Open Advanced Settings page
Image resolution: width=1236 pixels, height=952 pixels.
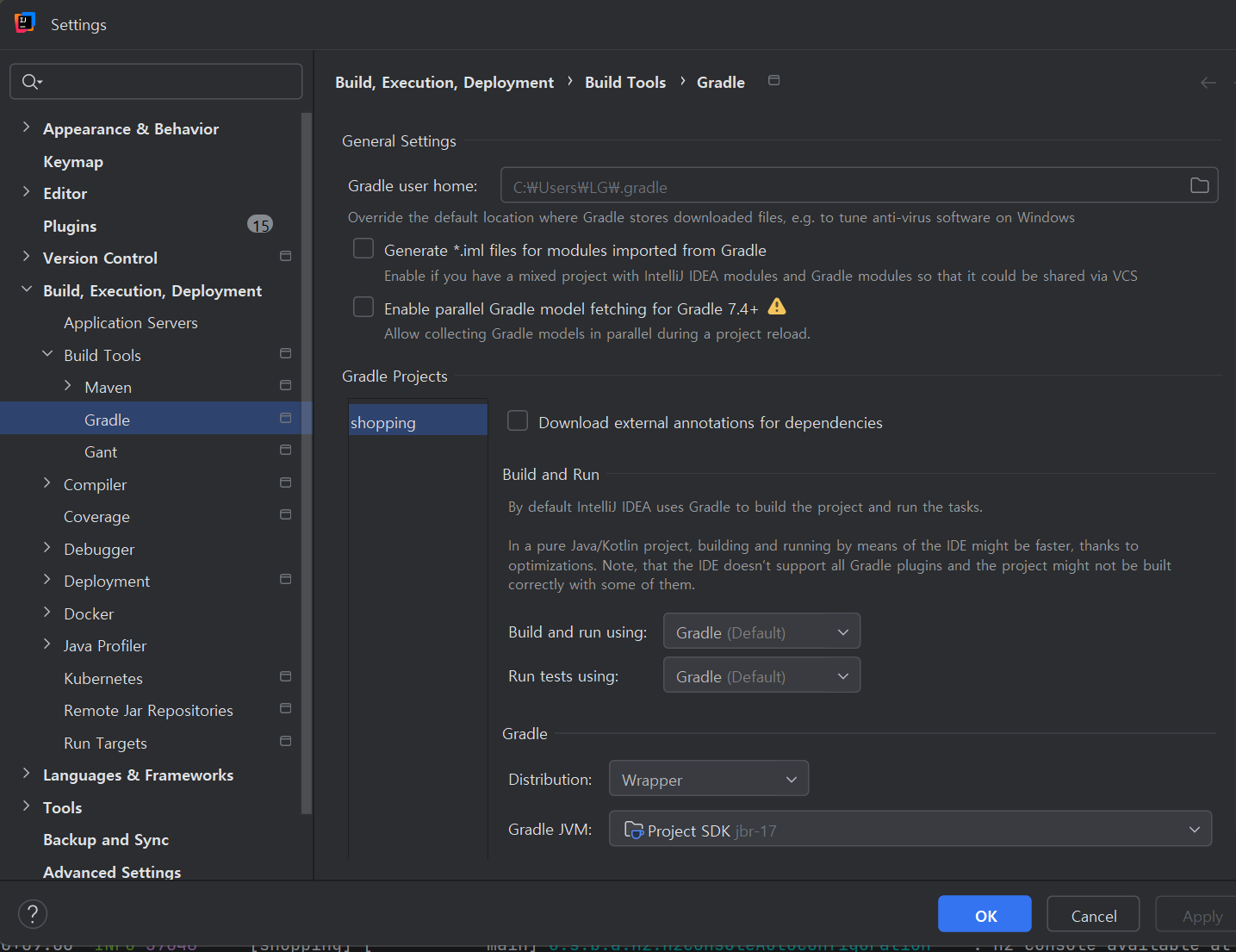112,872
